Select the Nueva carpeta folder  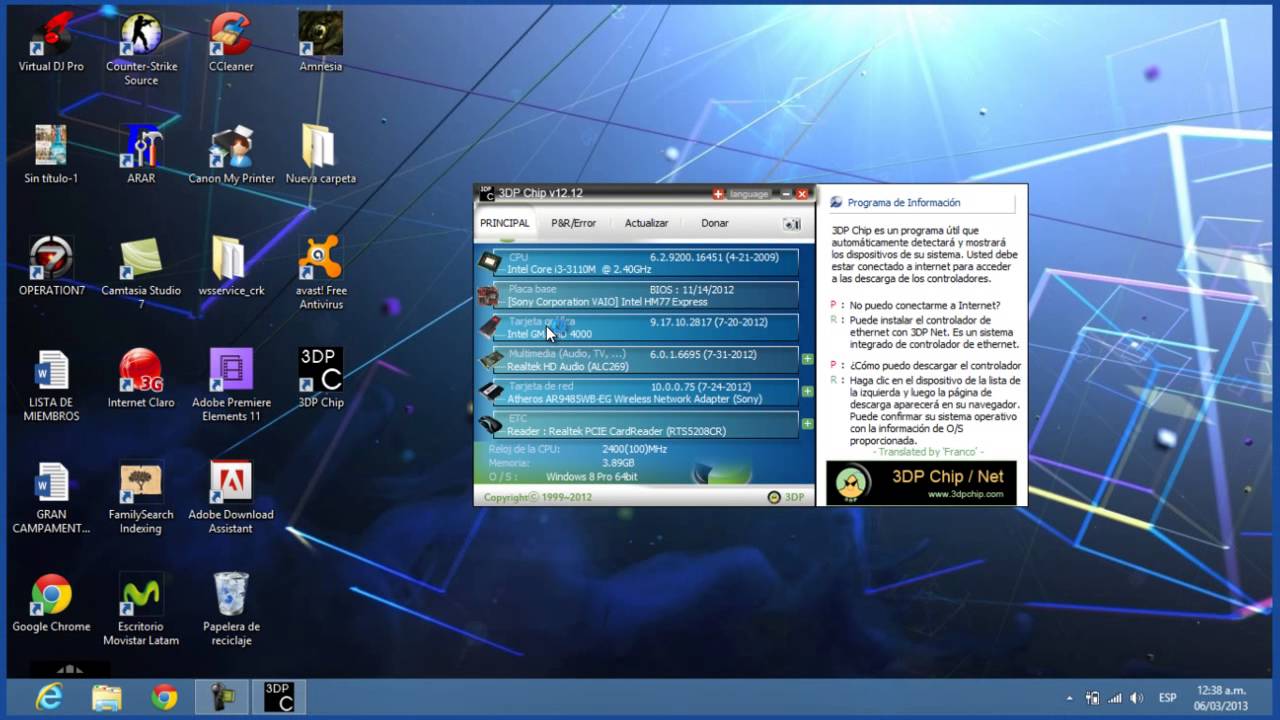coord(321,155)
